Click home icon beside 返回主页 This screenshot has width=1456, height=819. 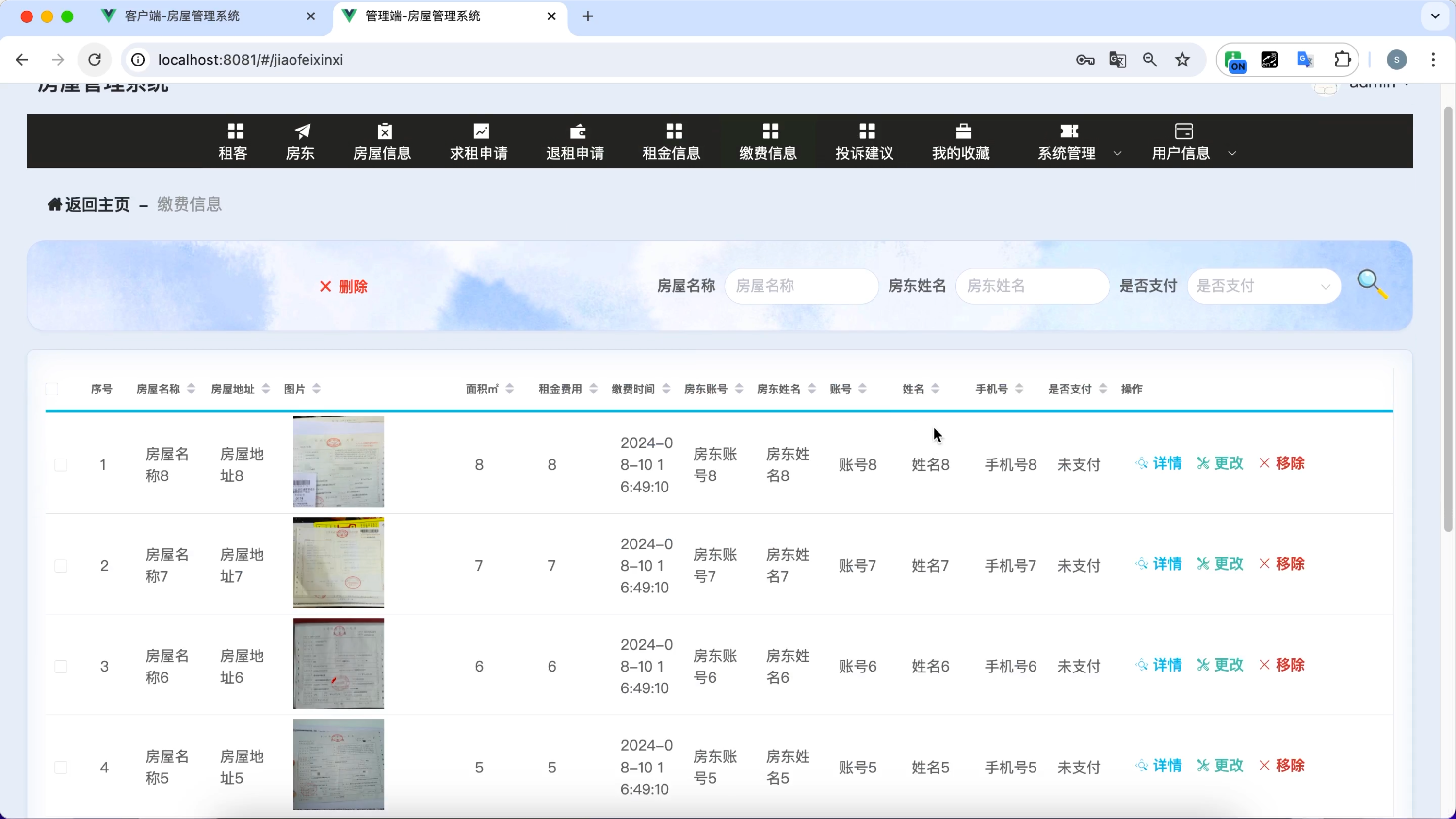[54, 204]
